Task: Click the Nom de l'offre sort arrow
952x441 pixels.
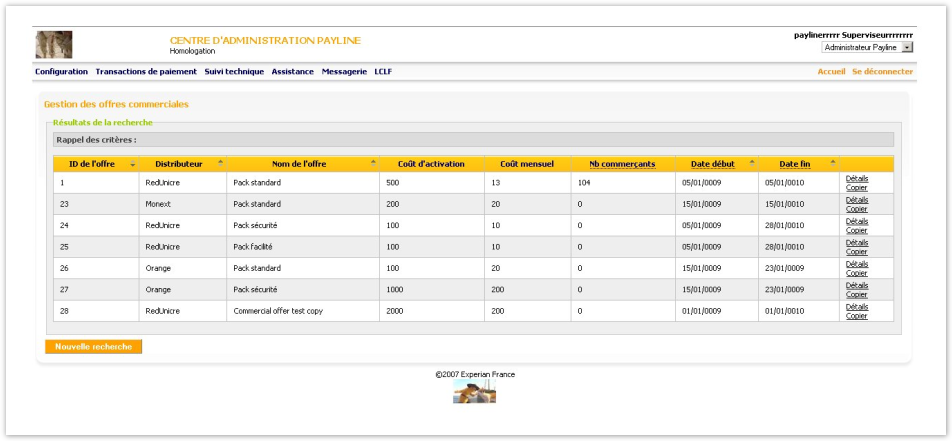Action: point(373,164)
